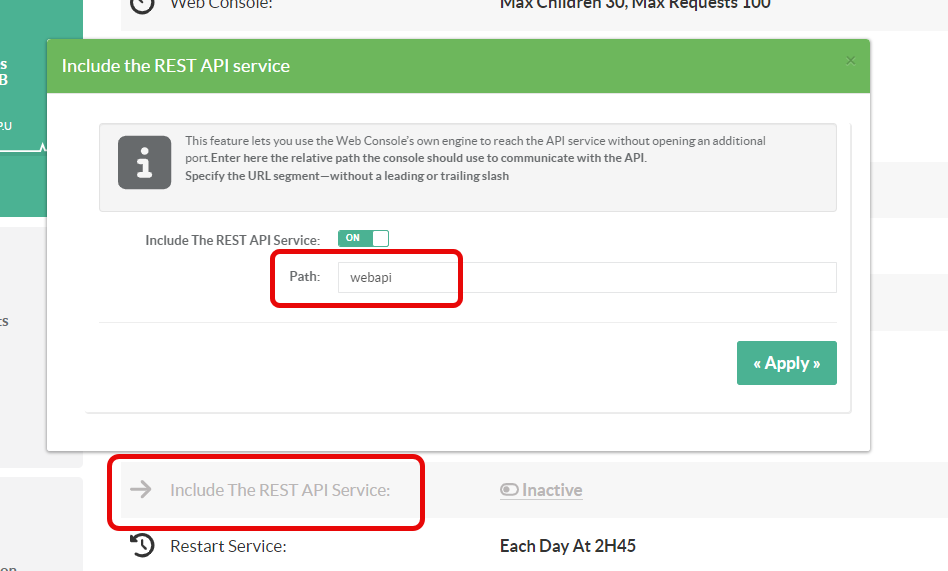
Task: Select the Web Console label
Action: tap(221, 4)
